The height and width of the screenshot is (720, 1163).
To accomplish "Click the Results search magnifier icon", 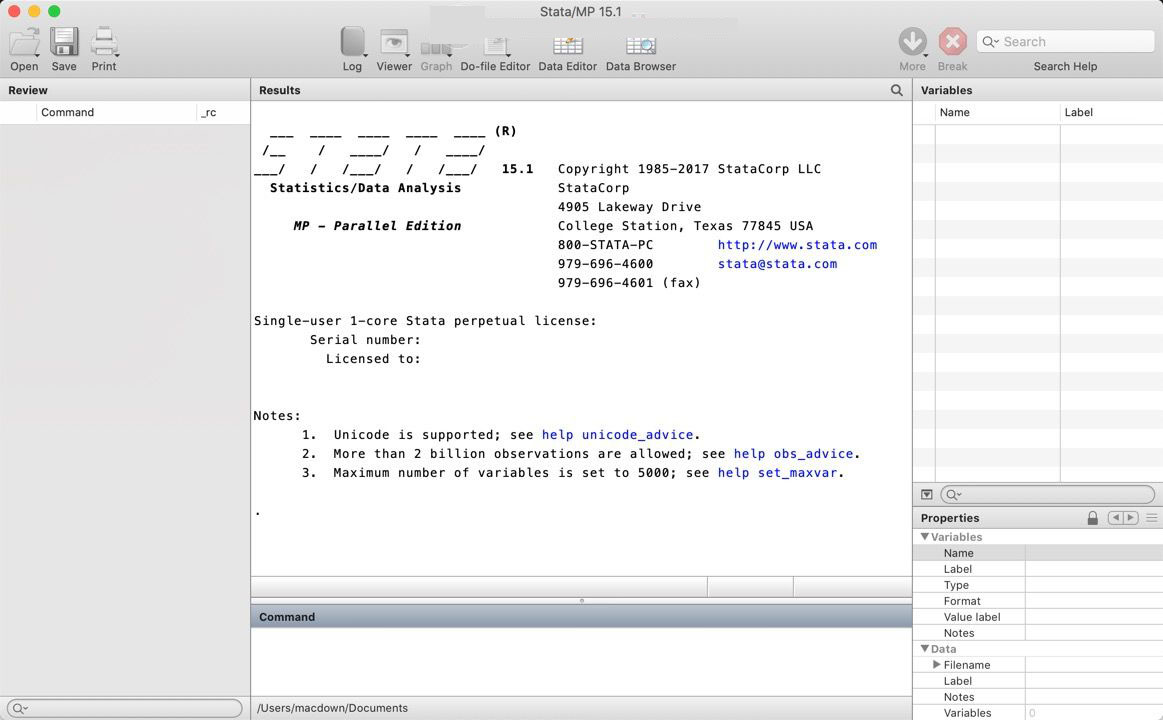I will pyautogui.click(x=897, y=90).
